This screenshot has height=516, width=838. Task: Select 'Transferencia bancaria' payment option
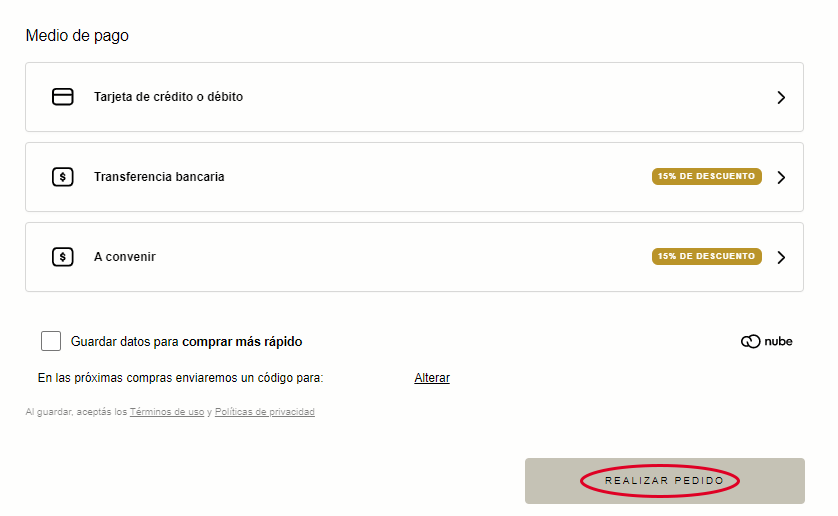159,177
